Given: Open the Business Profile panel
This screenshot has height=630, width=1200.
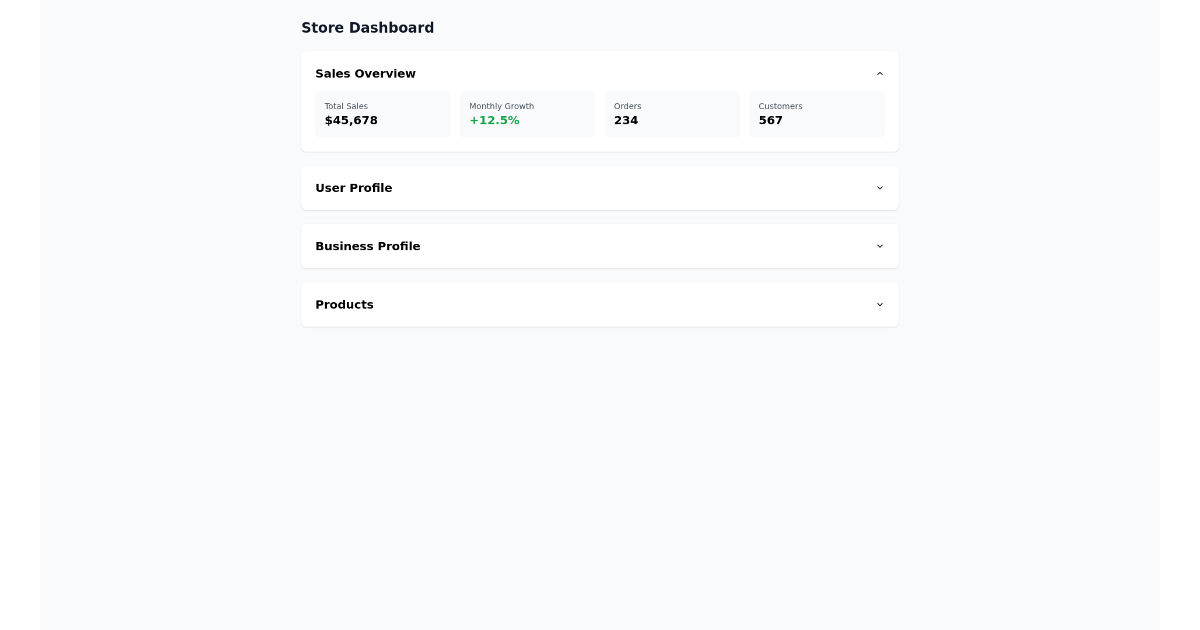Looking at the screenshot, I should [x=600, y=246].
